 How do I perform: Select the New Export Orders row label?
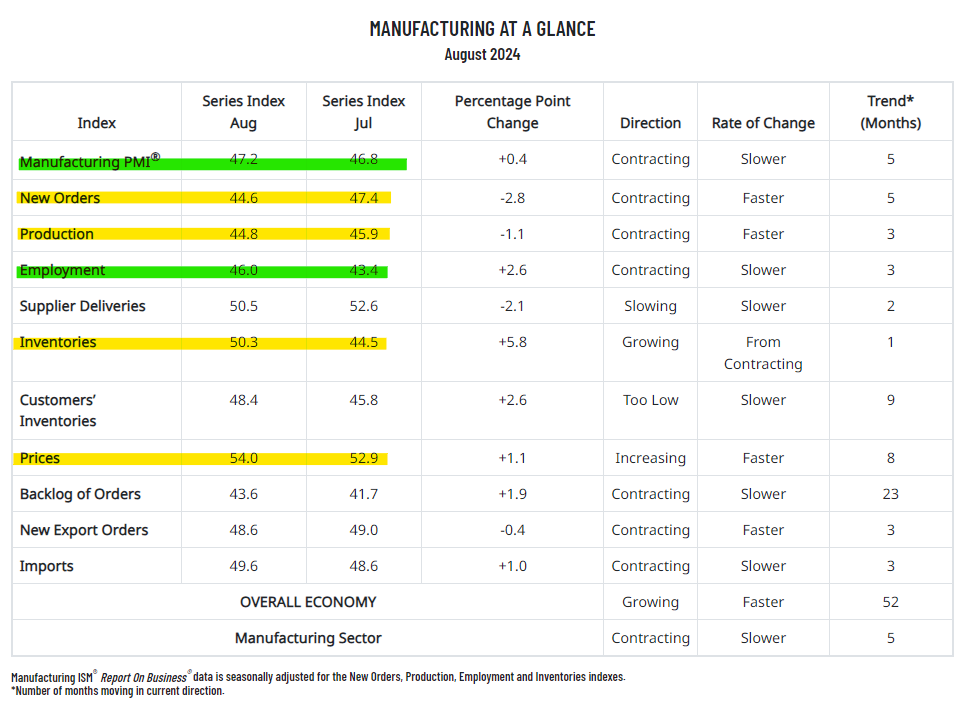pyautogui.click(x=84, y=530)
